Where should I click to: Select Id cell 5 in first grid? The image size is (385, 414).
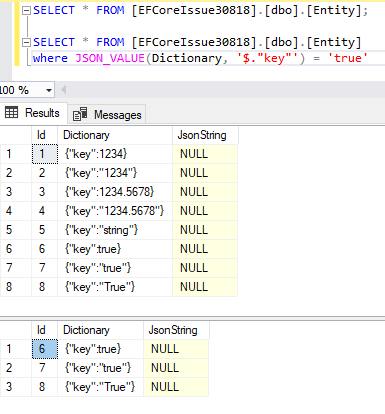click(45, 230)
